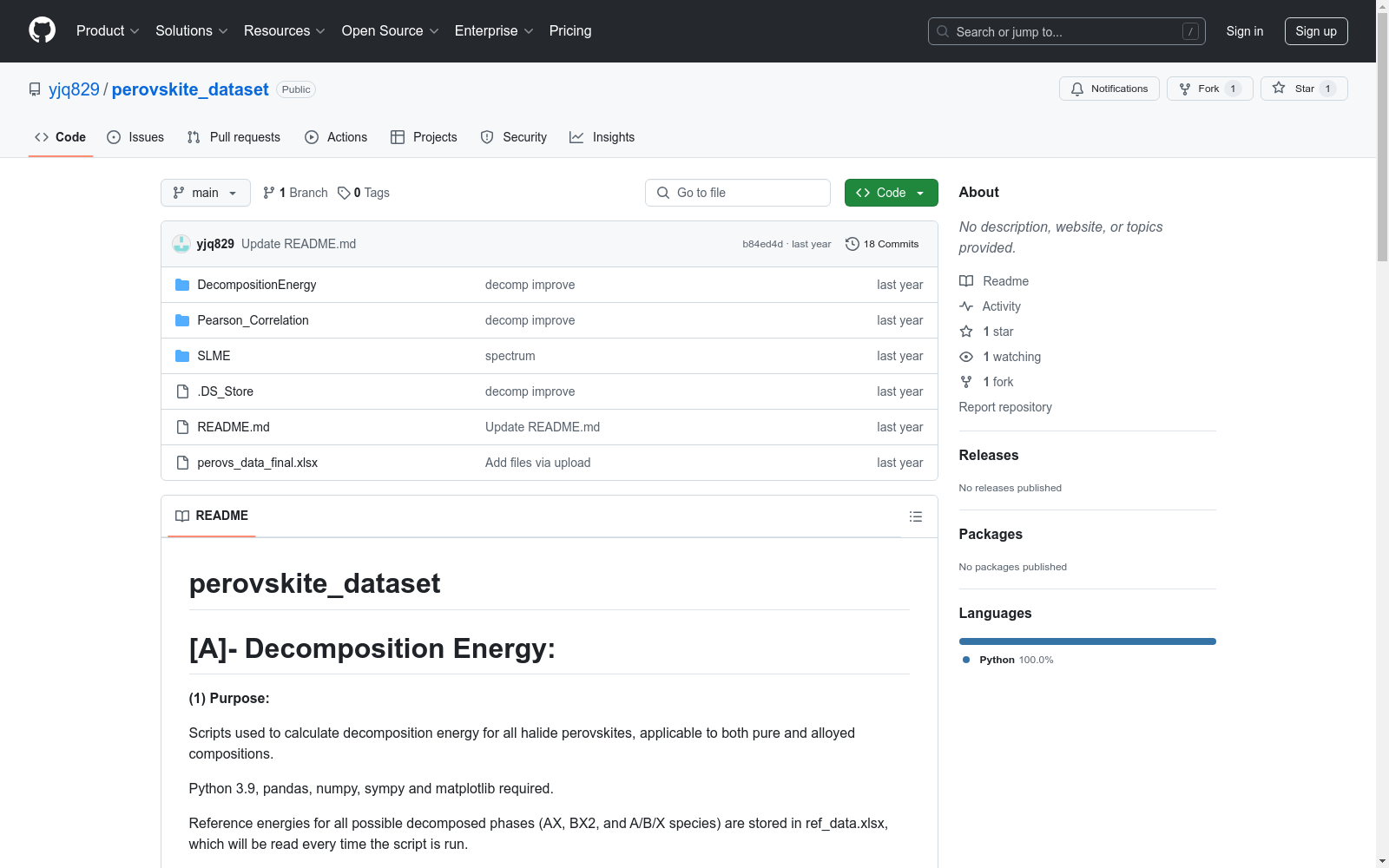
Task: Click the Python language bar
Action: (1087, 641)
